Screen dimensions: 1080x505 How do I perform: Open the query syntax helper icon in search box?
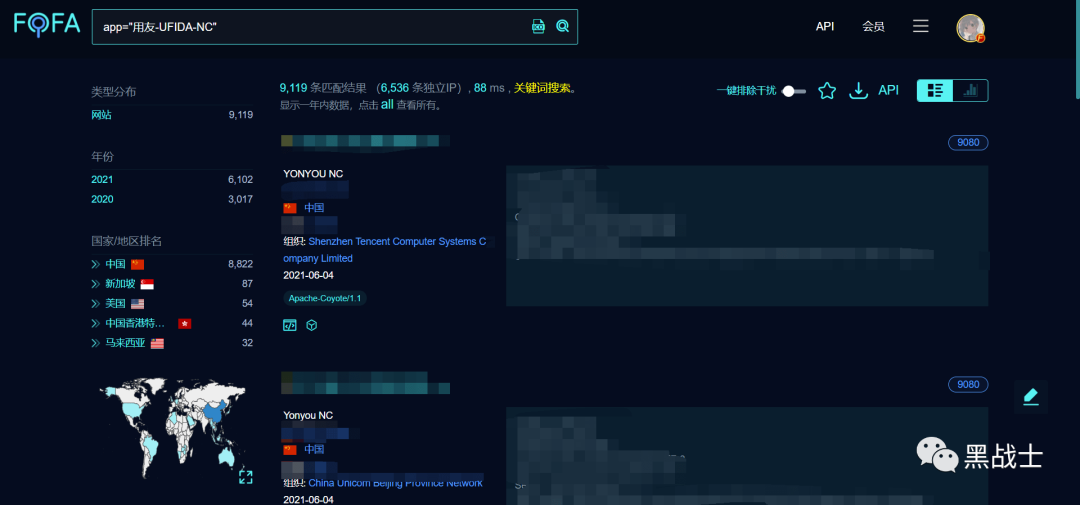[x=539, y=26]
